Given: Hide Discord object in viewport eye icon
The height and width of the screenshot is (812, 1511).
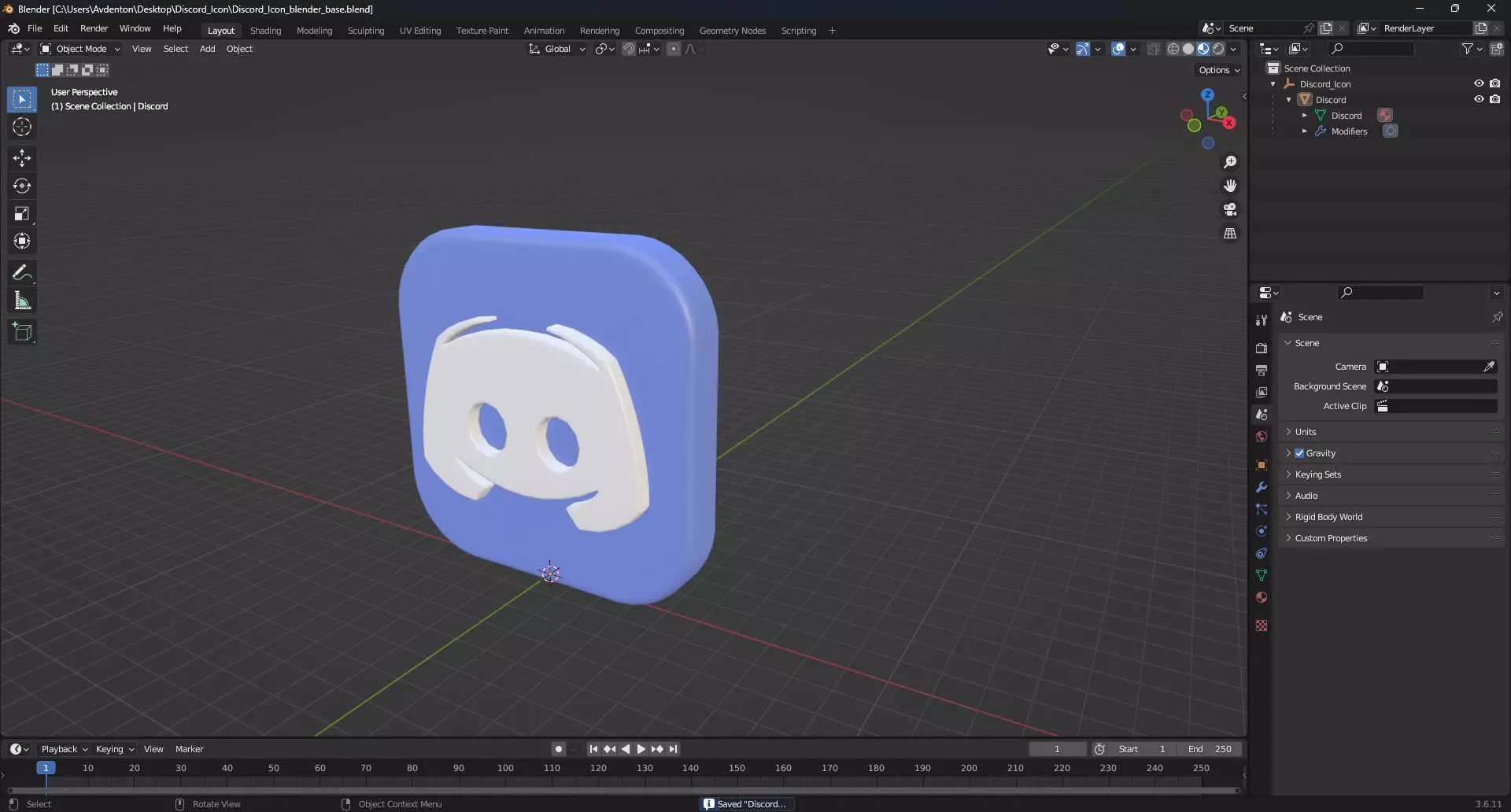Looking at the screenshot, I should point(1479,99).
